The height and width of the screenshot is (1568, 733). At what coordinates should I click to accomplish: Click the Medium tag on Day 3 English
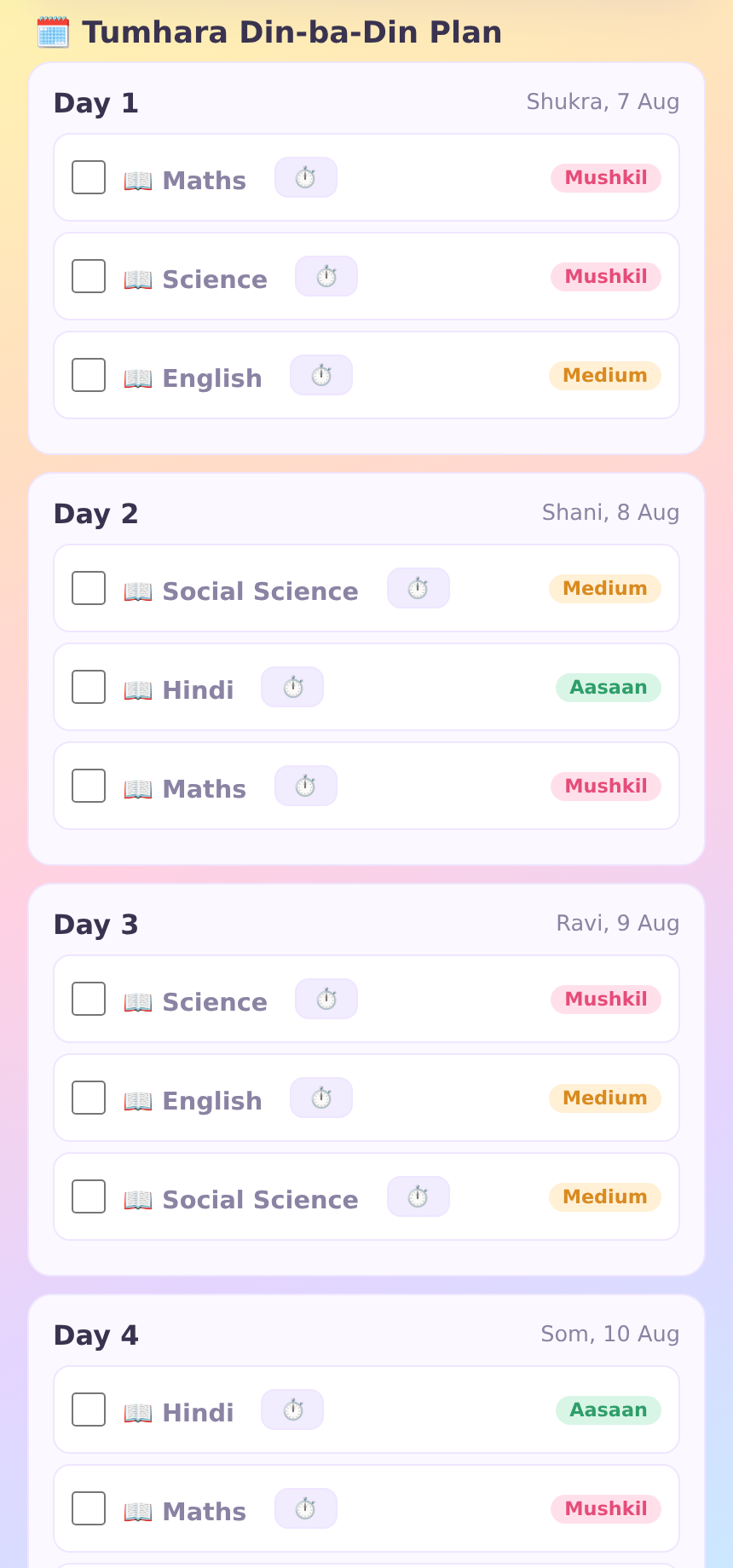coord(605,1098)
